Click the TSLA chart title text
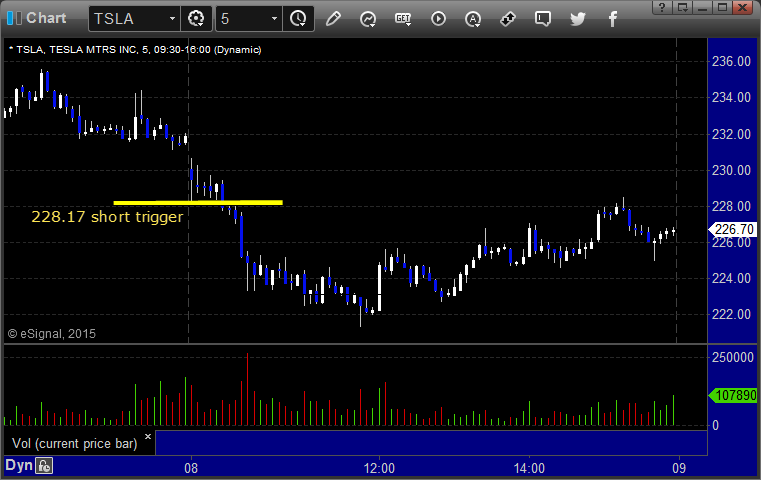Screen dimensions: 761x480 pyautogui.click(x=135, y=50)
